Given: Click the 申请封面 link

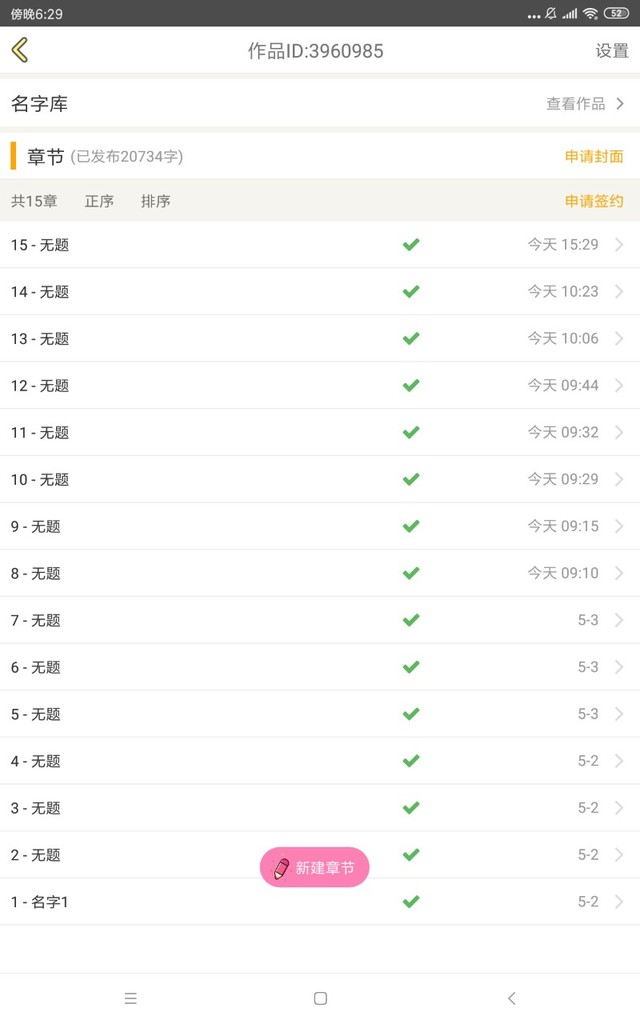Looking at the screenshot, I should click(x=594, y=156).
